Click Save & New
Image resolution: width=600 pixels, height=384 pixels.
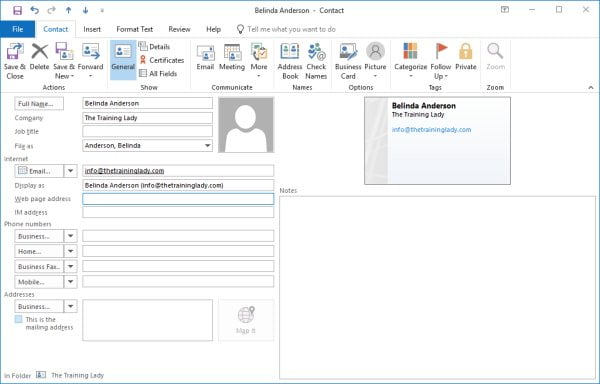coord(64,61)
